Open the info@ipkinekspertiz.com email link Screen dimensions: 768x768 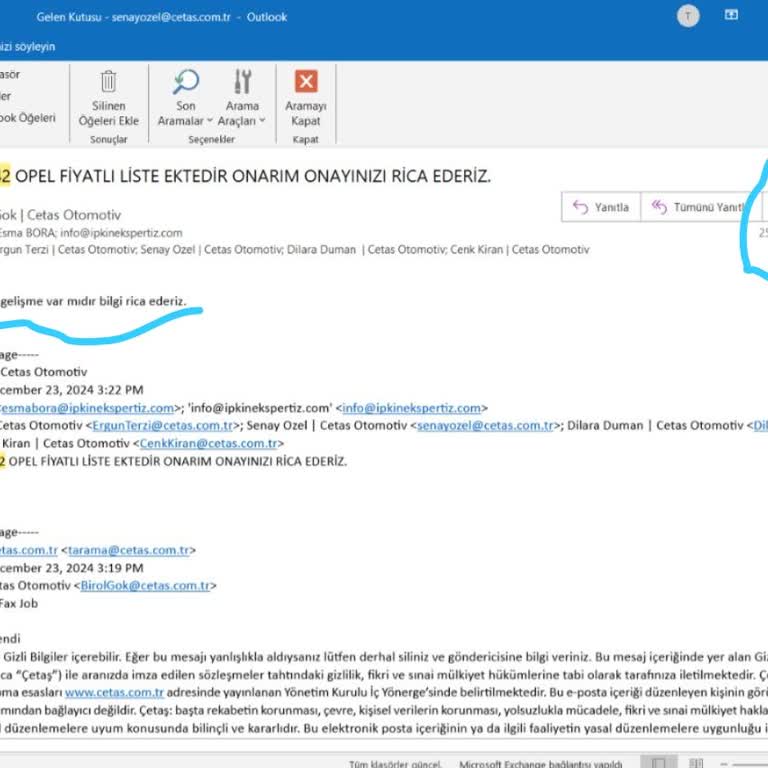pos(413,408)
